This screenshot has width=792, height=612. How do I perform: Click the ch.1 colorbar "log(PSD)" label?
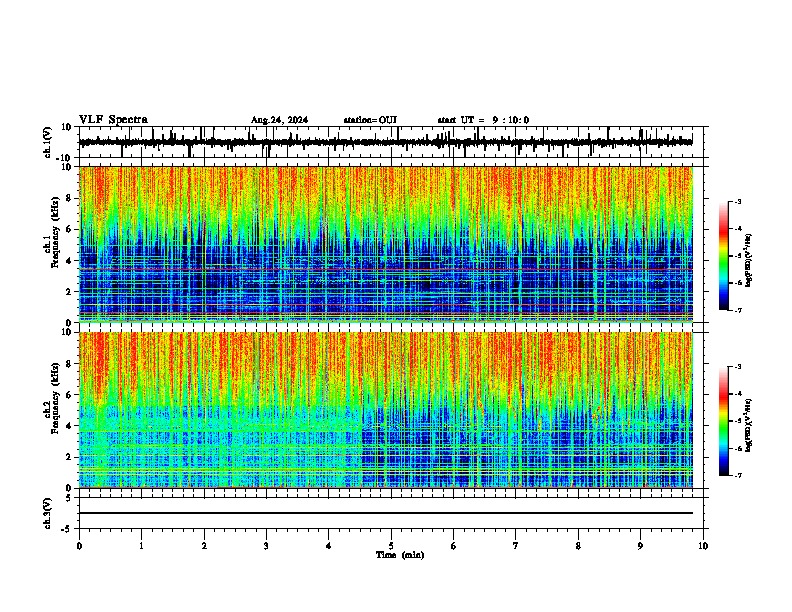tap(749, 260)
